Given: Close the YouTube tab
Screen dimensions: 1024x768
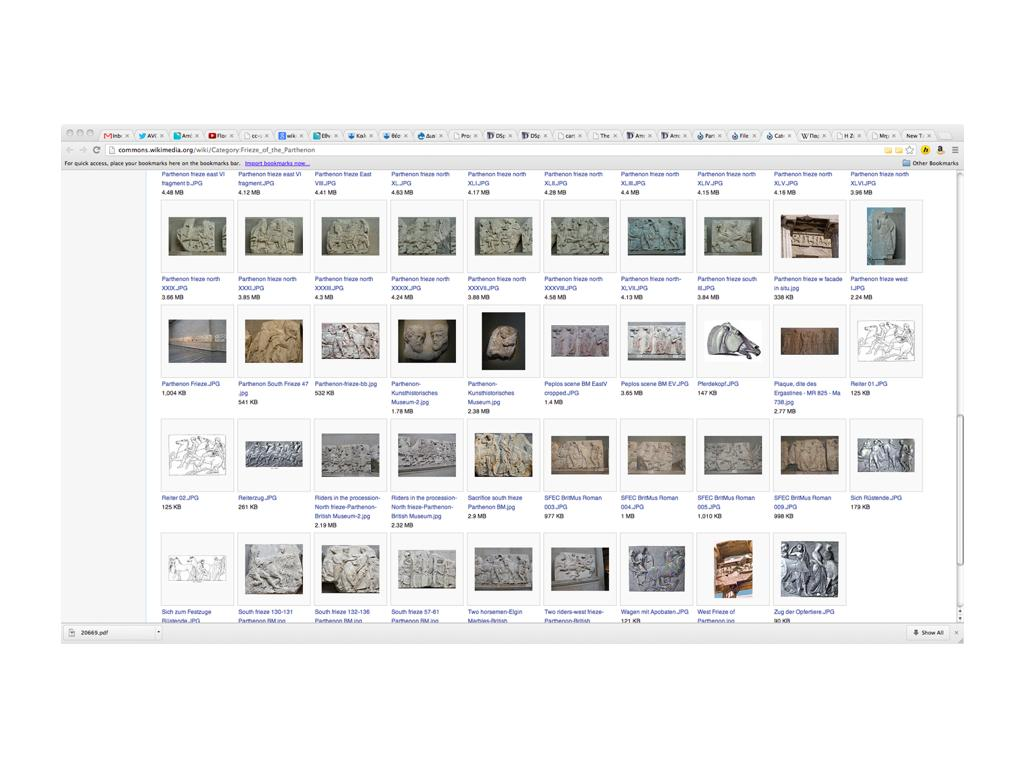Looking at the screenshot, I should [232, 136].
